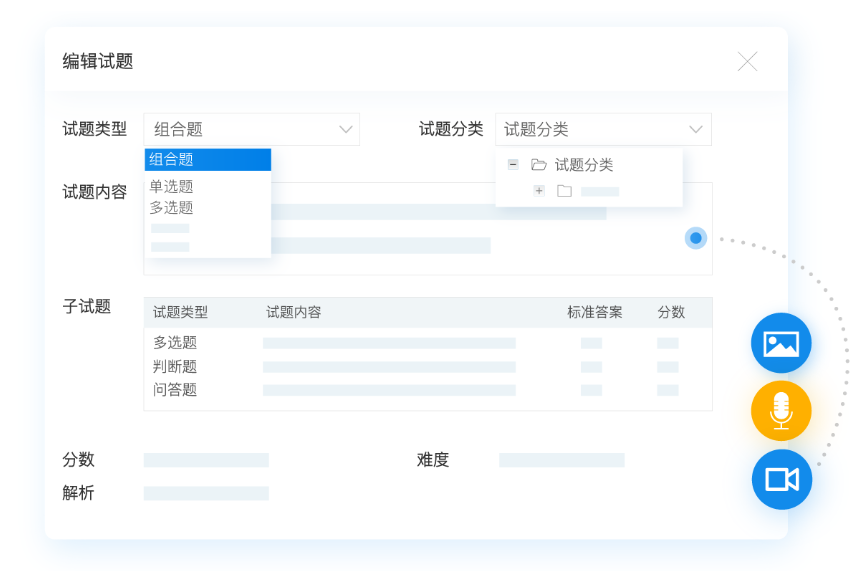Click the 分数 input field
Screen dimensions: 865x571
pyautogui.click(x=206, y=460)
